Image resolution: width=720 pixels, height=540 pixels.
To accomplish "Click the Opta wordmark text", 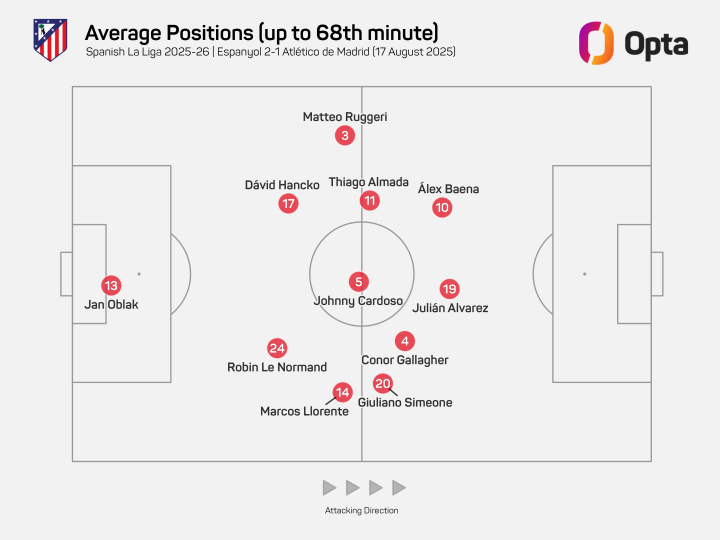I will pos(656,45).
